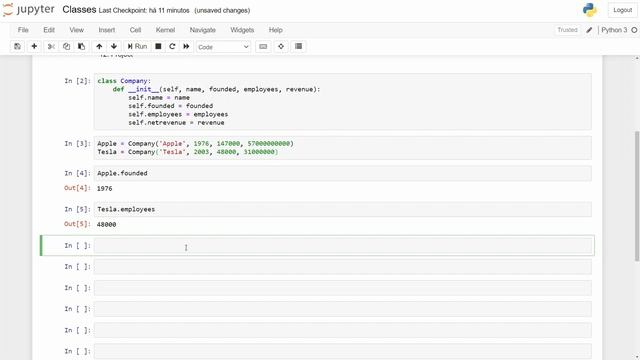Click the crosshair extension toolbar icon

[x=281, y=47]
